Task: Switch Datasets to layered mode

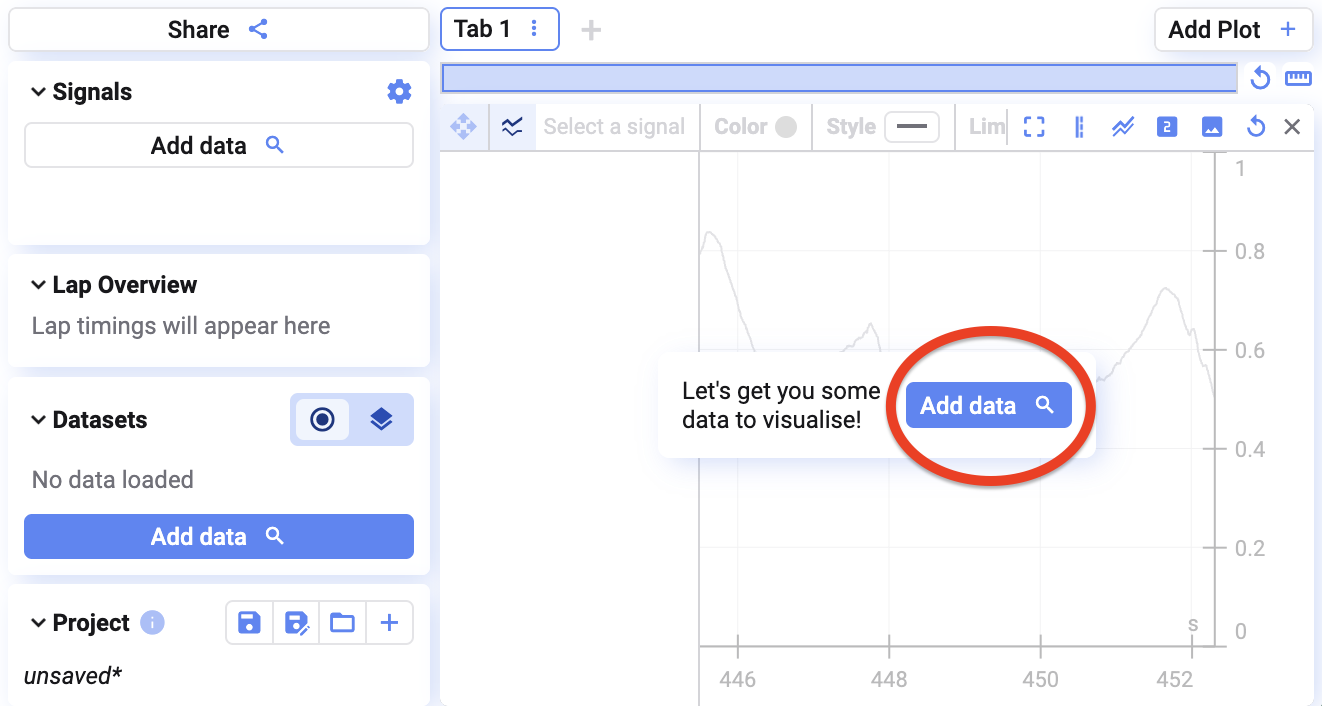Action: pos(381,420)
